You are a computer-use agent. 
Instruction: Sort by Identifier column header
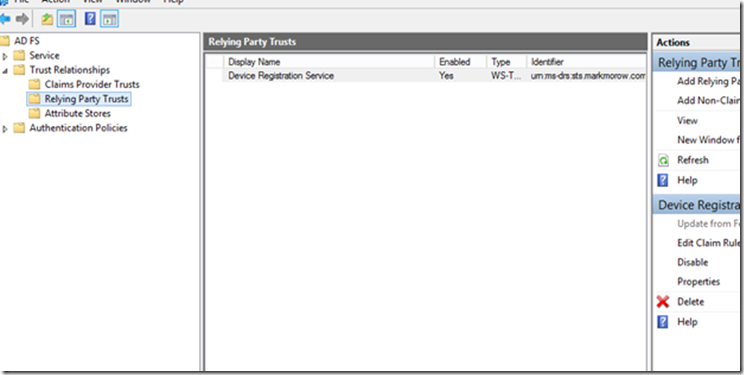coord(586,62)
